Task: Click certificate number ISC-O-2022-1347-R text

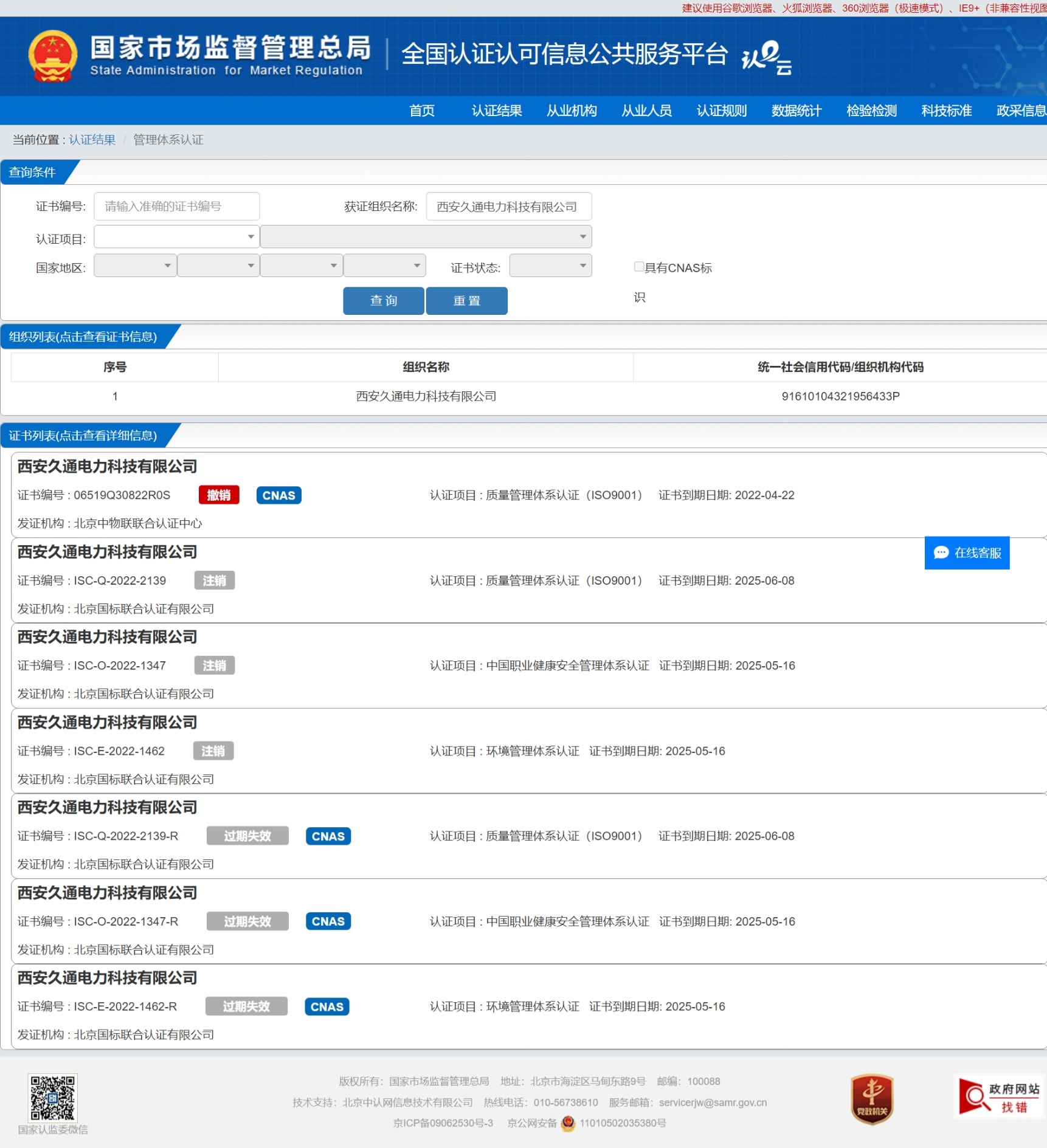Action: pos(126,921)
